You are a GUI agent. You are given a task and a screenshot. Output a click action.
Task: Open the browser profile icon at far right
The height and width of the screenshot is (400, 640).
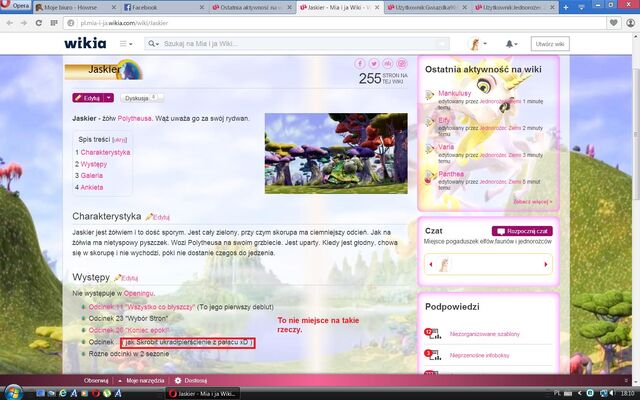tap(631, 23)
